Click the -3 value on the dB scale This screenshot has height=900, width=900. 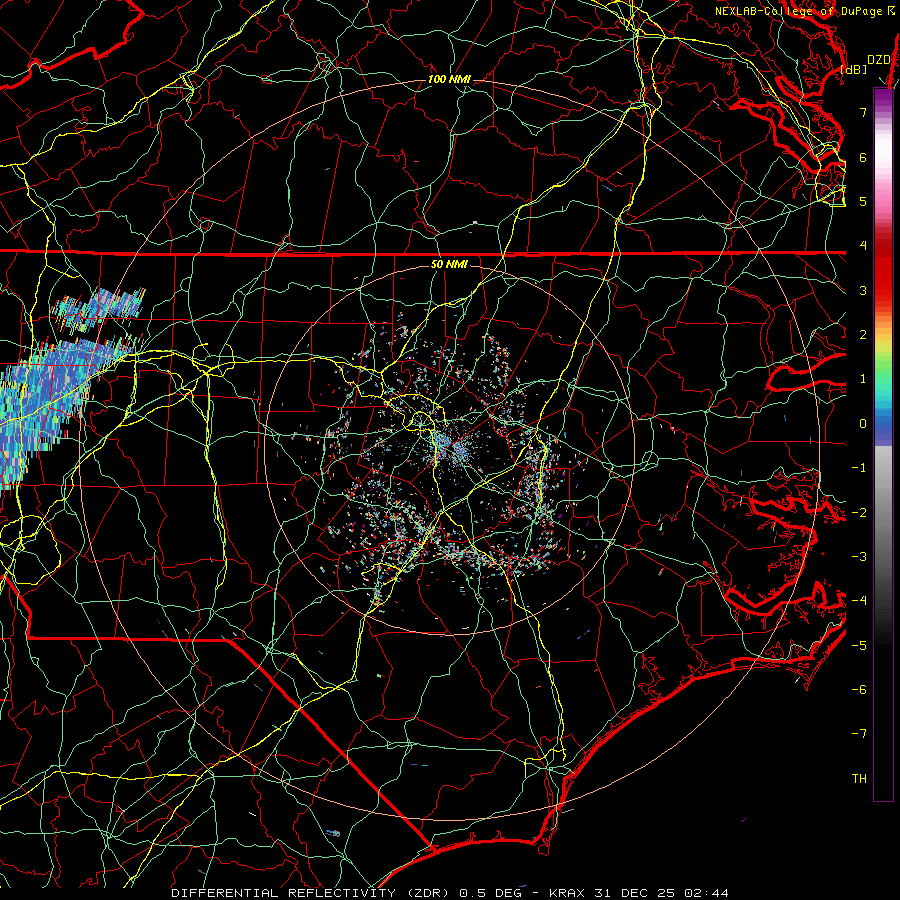tap(859, 557)
